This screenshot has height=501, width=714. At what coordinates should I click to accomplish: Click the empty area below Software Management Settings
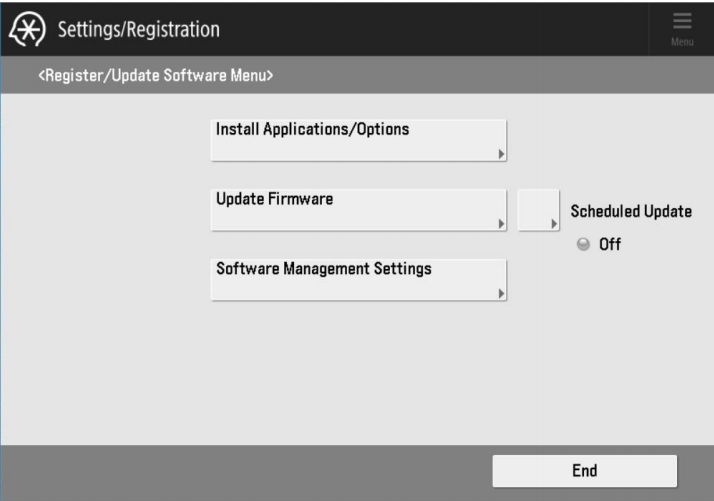pyautogui.click(x=358, y=370)
